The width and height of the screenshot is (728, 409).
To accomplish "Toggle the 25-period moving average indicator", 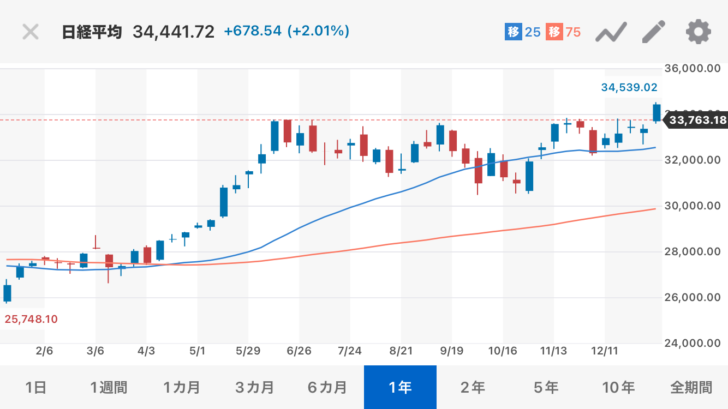I will 523,32.
